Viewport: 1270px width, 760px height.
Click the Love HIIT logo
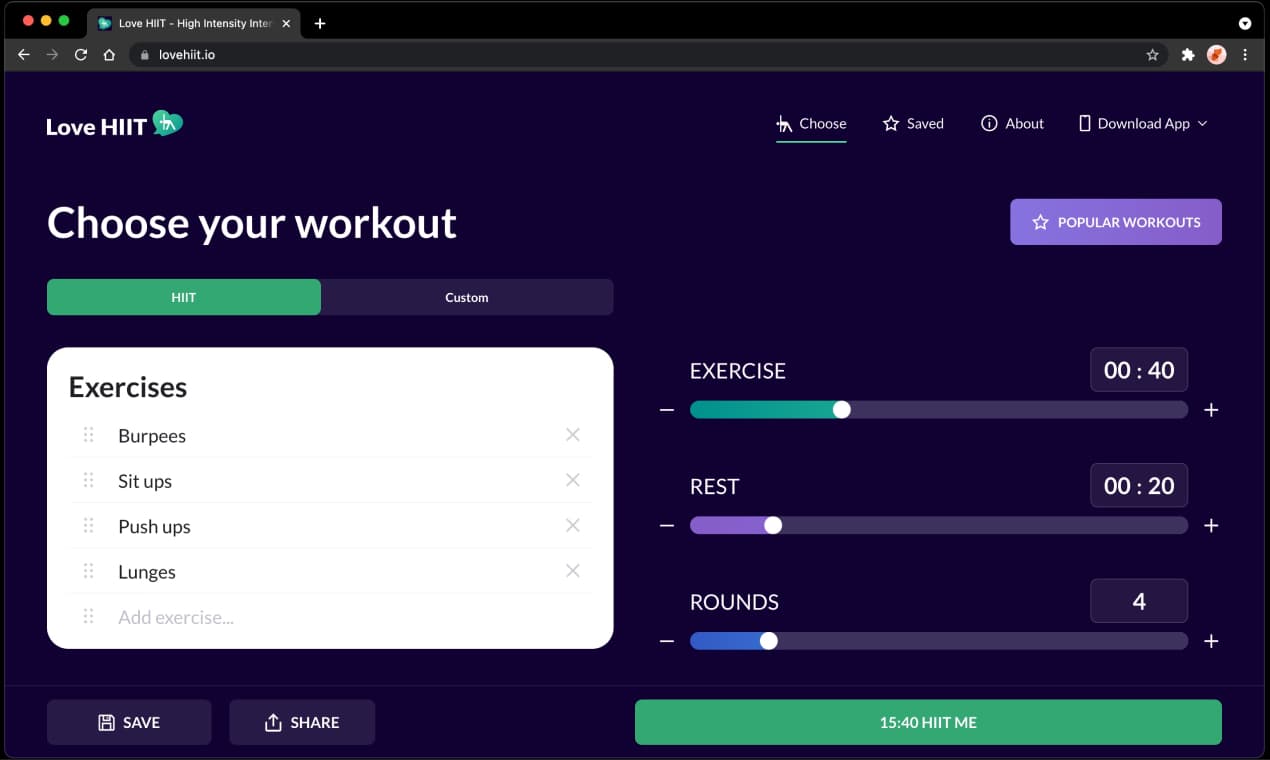click(114, 124)
